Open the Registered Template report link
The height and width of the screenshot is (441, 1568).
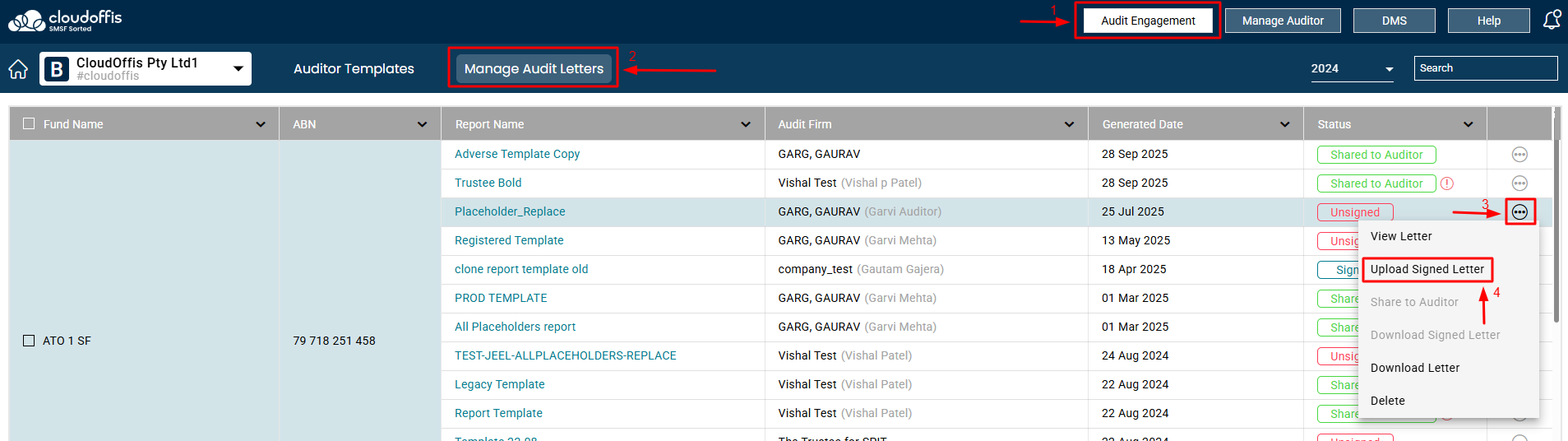[509, 240]
